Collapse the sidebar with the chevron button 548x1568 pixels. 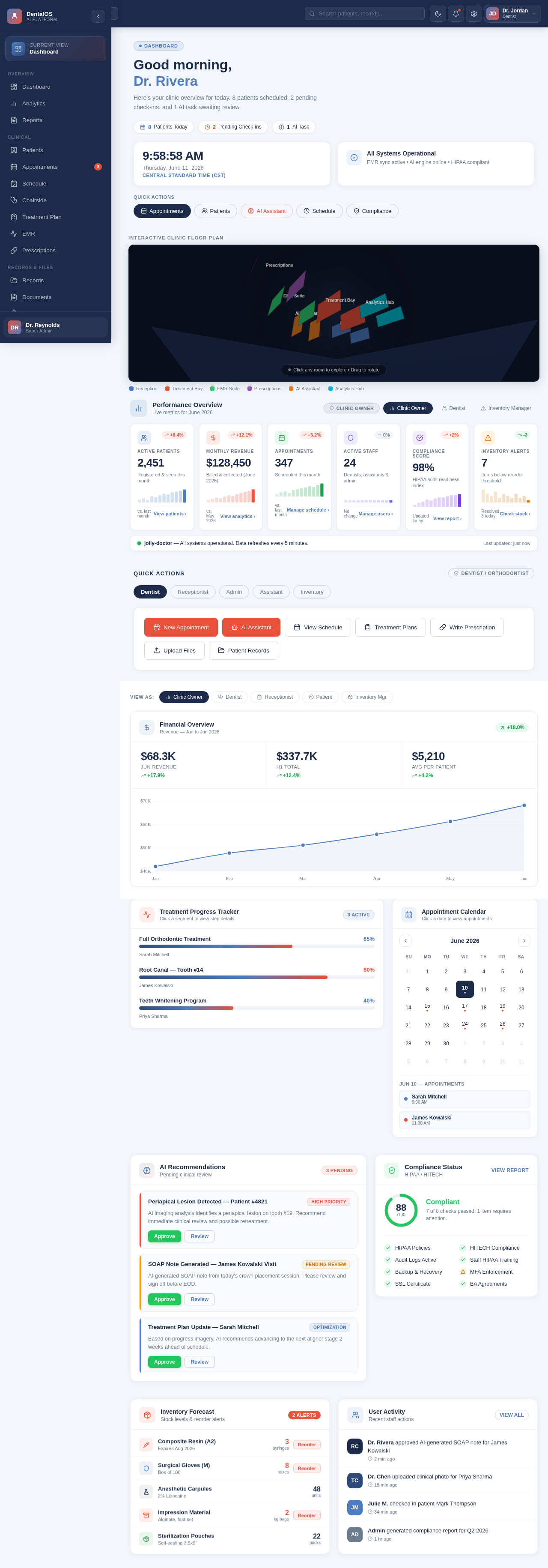98,16
